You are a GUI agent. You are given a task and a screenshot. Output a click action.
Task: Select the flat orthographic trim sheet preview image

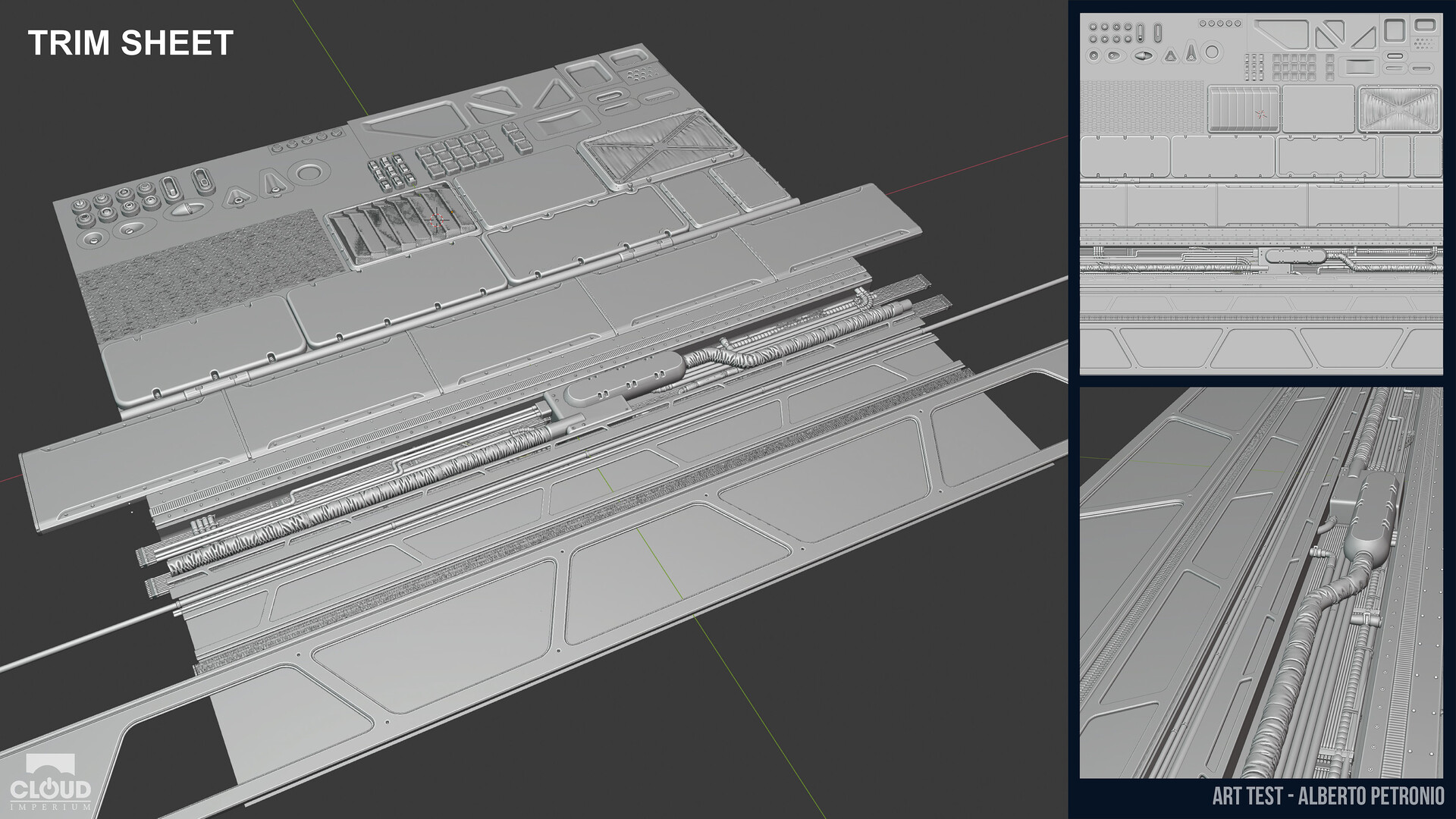(x=1261, y=193)
